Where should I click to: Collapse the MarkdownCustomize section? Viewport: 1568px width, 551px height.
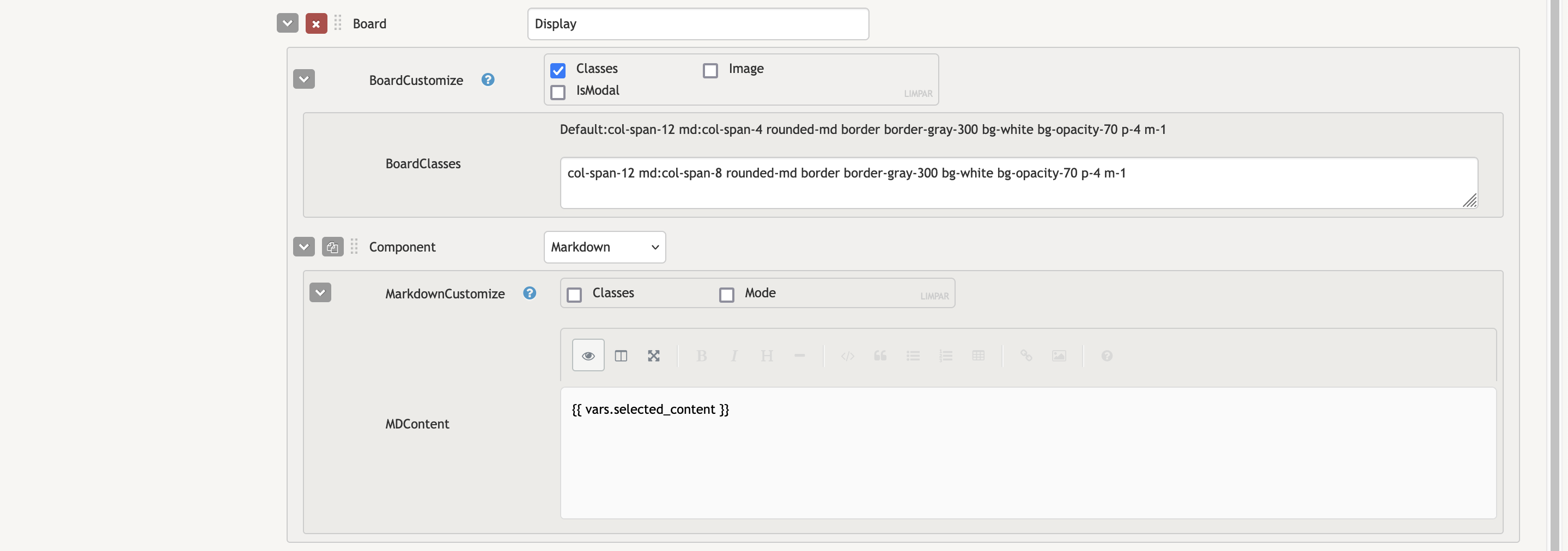[x=320, y=292]
